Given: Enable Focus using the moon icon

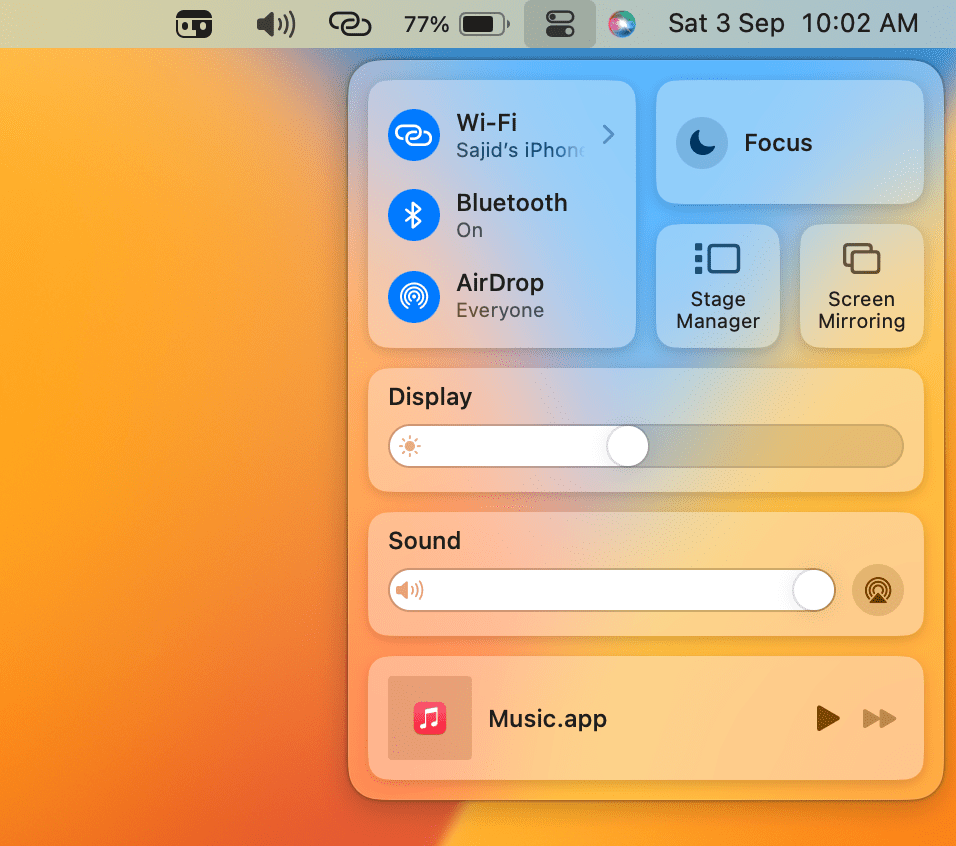Looking at the screenshot, I should point(702,143).
